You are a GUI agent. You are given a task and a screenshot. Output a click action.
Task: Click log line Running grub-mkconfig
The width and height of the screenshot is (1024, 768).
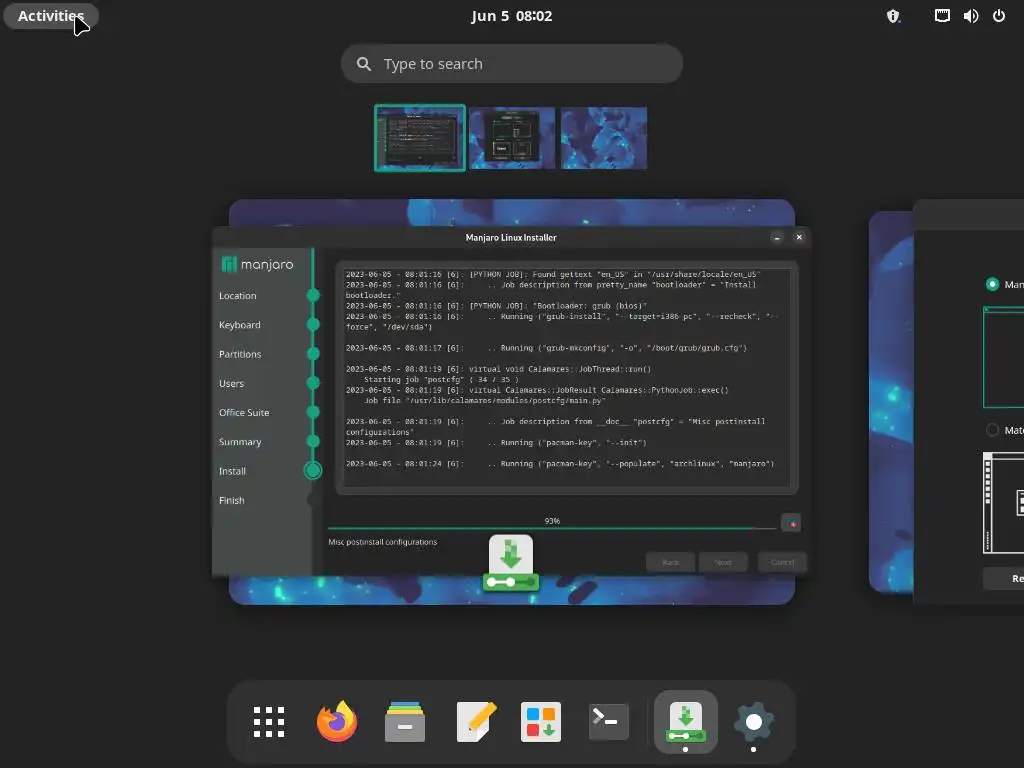(546, 348)
